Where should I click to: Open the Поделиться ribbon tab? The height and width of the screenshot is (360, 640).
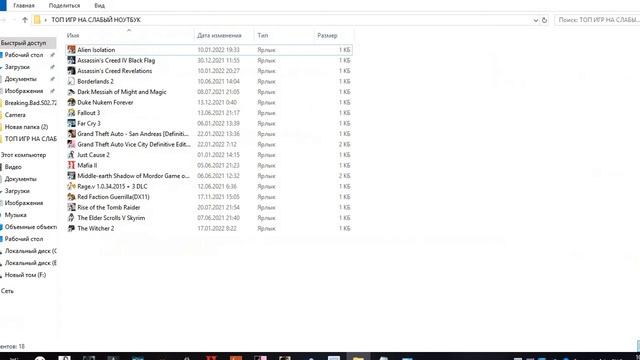tap(64, 6)
